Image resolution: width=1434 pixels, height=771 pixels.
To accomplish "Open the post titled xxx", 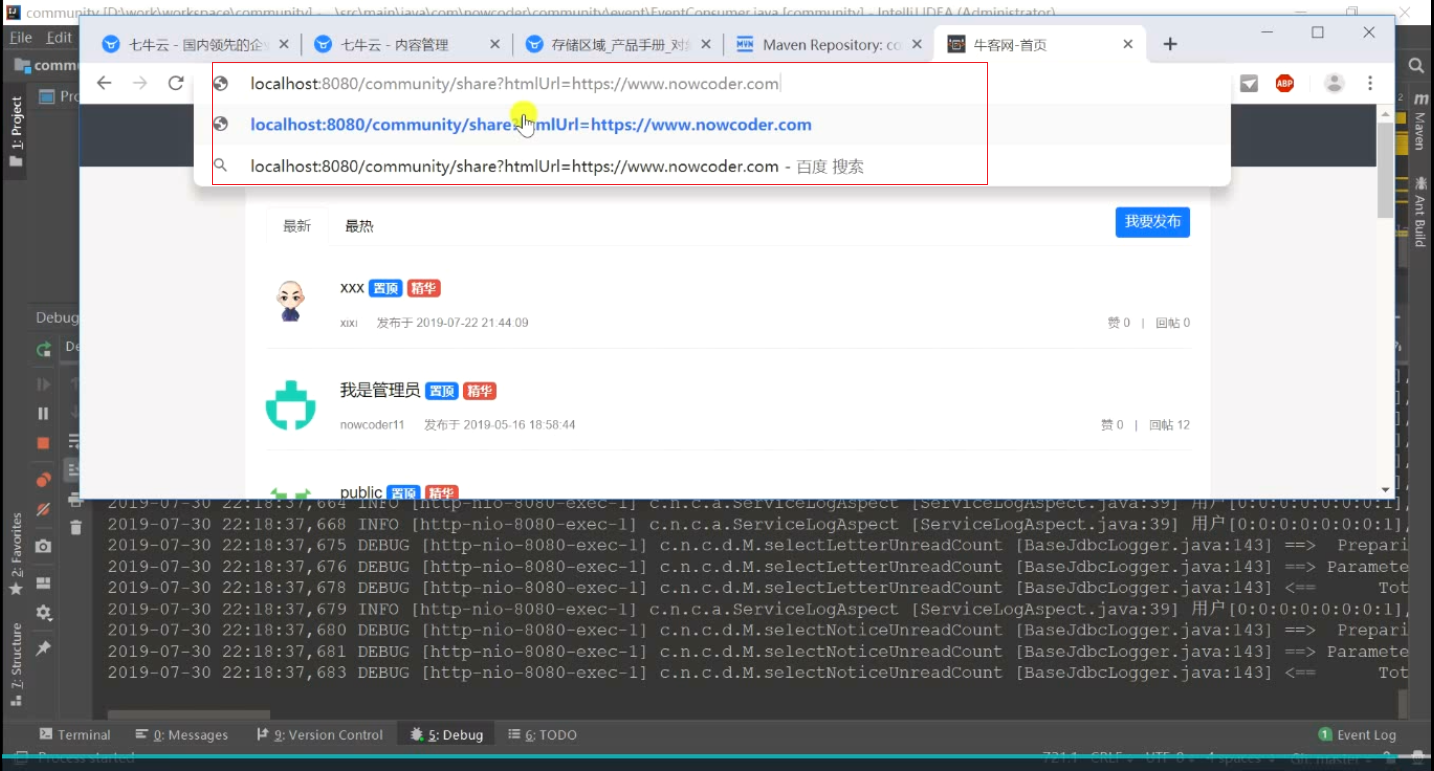I will pyautogui.click(x=352, y=287).
